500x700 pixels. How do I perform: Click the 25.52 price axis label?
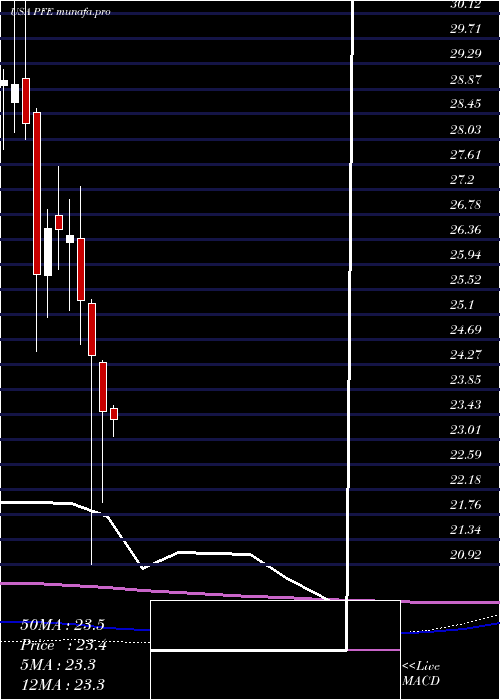coord(466,279)
